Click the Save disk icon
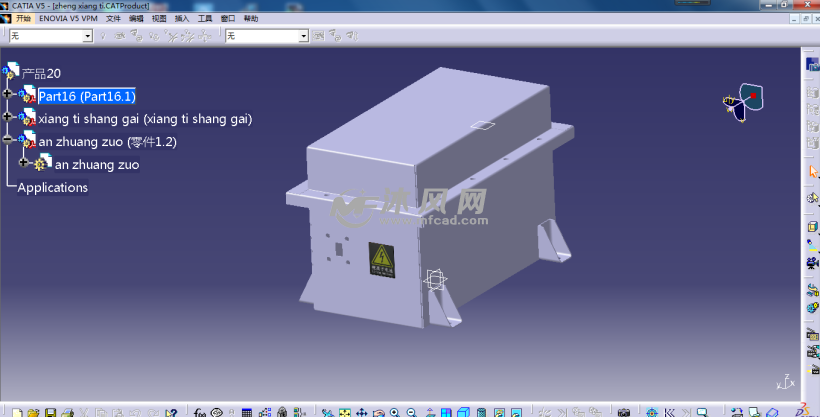The width and height of the screenshot is (820, 417). [x=50, y=412]
